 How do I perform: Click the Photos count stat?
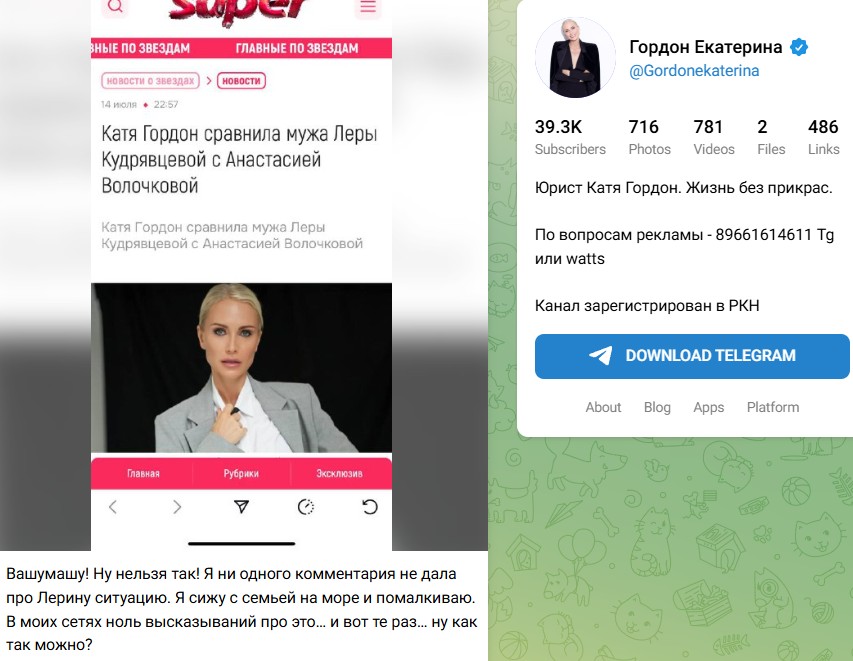tap(650, 137)
